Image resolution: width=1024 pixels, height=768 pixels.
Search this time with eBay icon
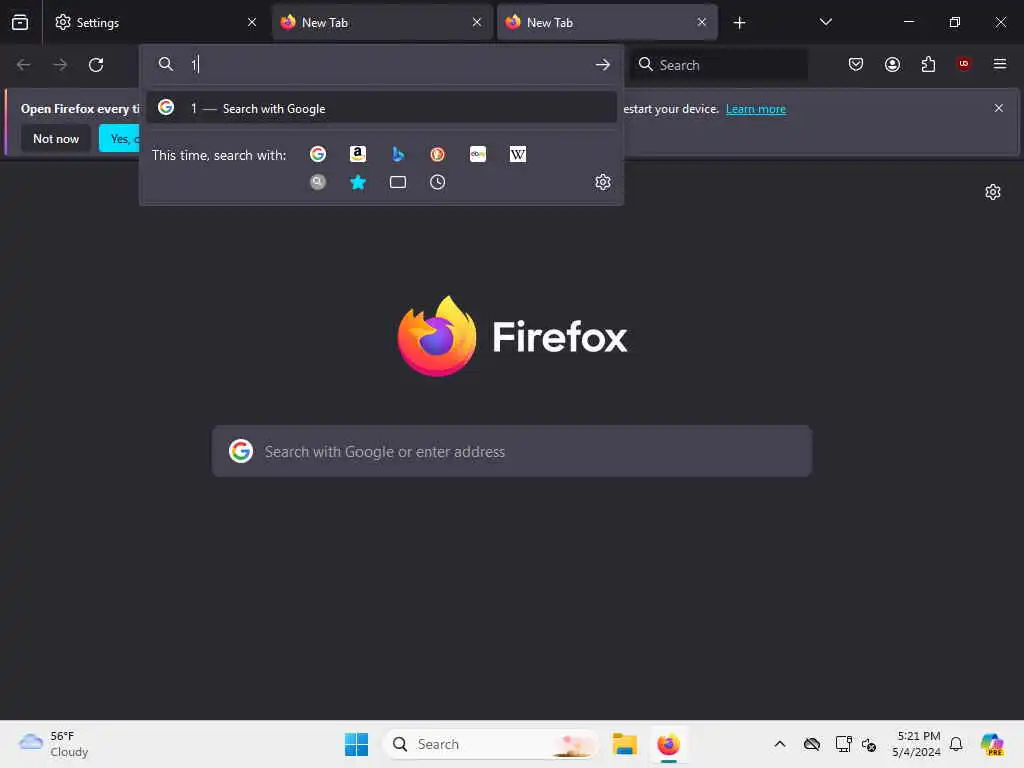coord(478,154)
